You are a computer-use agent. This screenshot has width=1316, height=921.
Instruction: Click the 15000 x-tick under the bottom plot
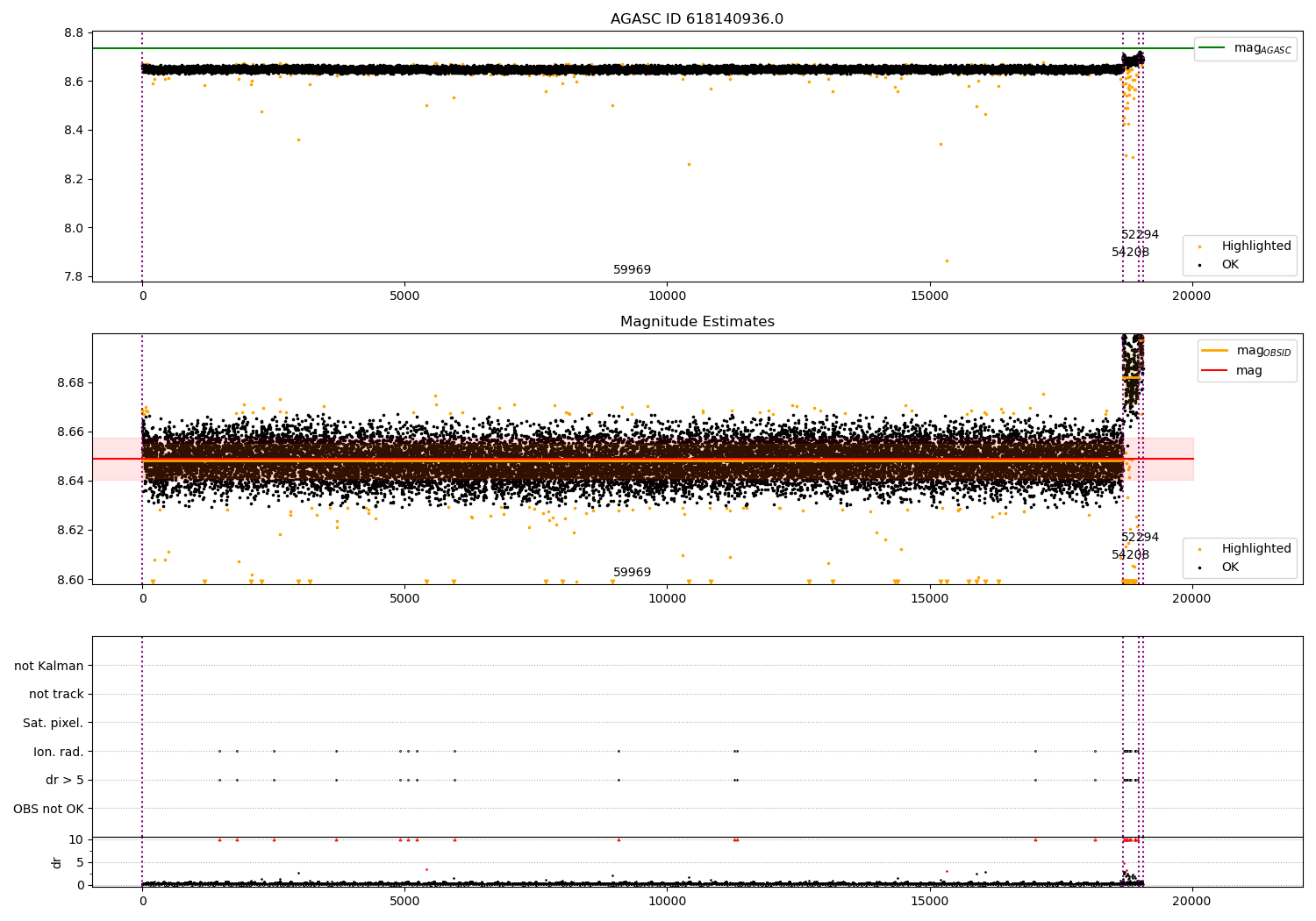click(x=929, y=900)
